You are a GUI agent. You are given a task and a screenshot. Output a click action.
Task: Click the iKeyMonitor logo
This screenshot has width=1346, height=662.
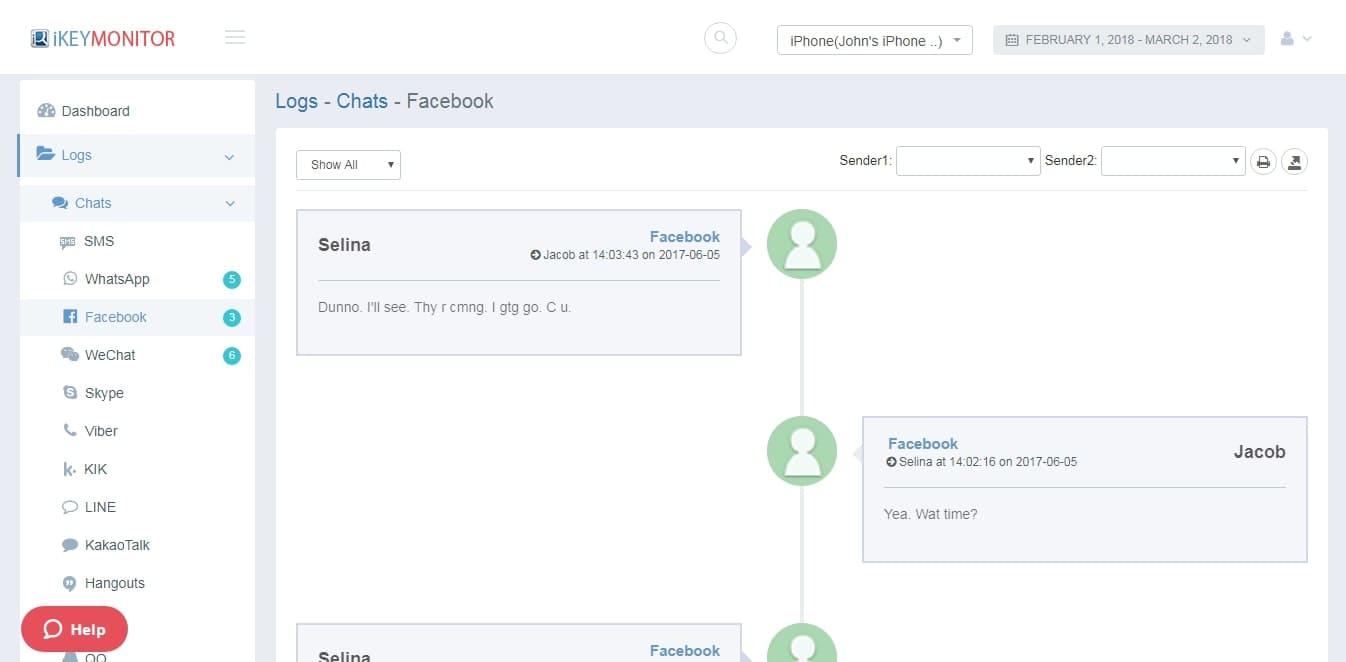[103, 39]
